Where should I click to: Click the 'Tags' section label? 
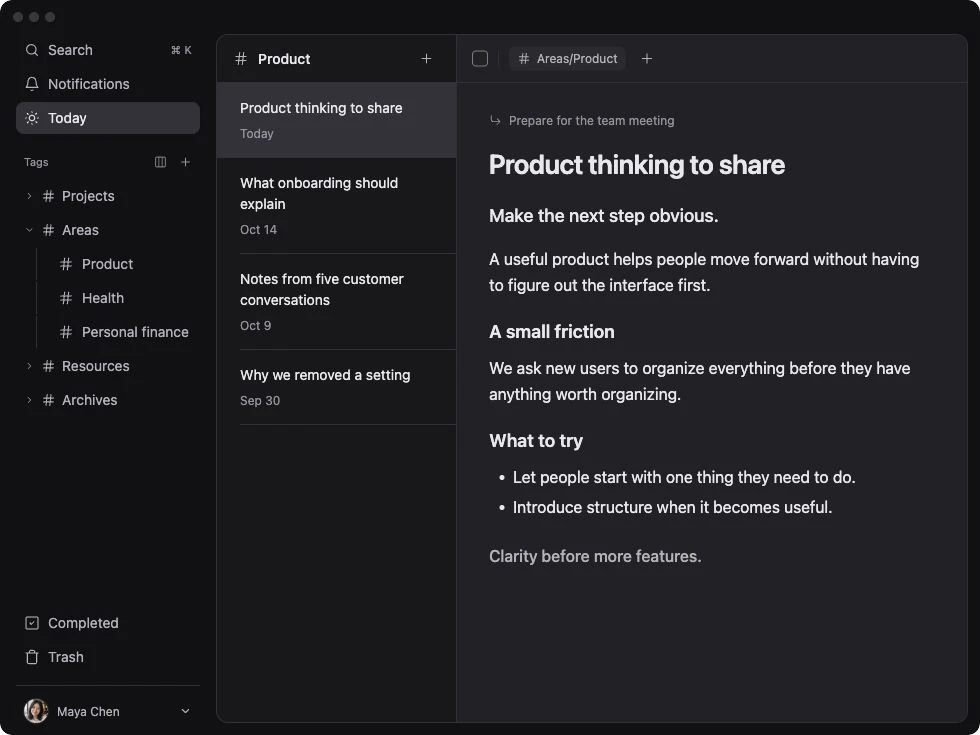tap(36, 162)
